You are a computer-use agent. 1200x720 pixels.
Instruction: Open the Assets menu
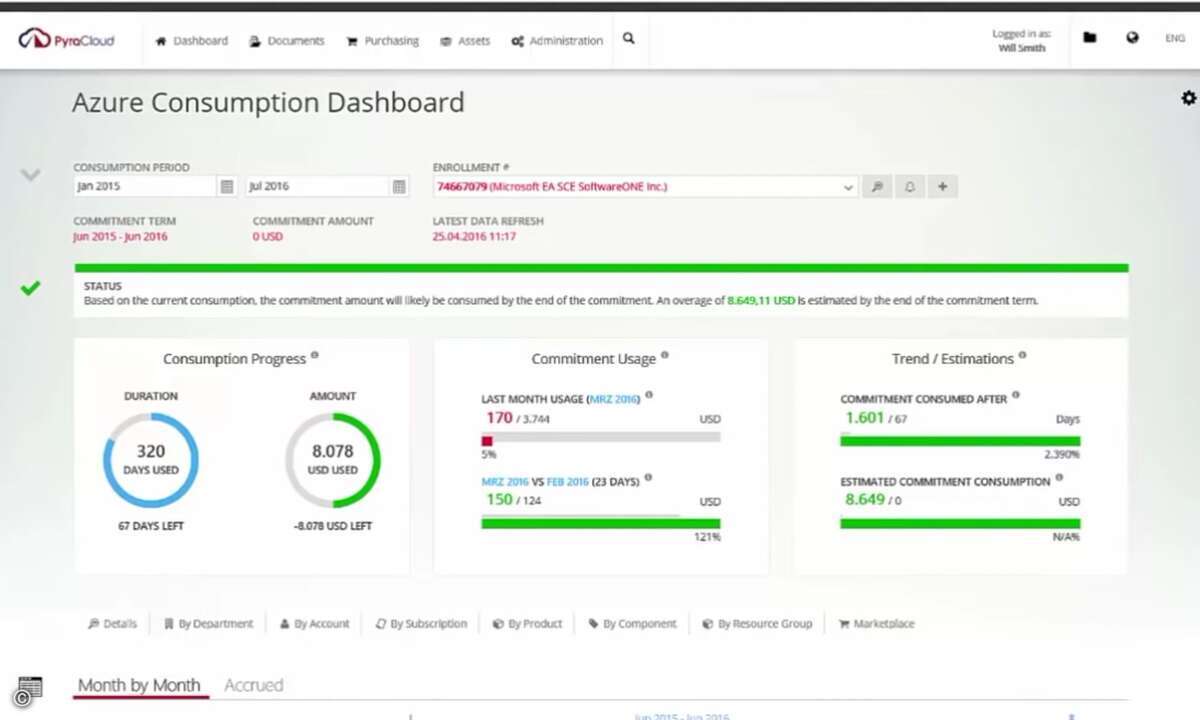tap(466, 41)
